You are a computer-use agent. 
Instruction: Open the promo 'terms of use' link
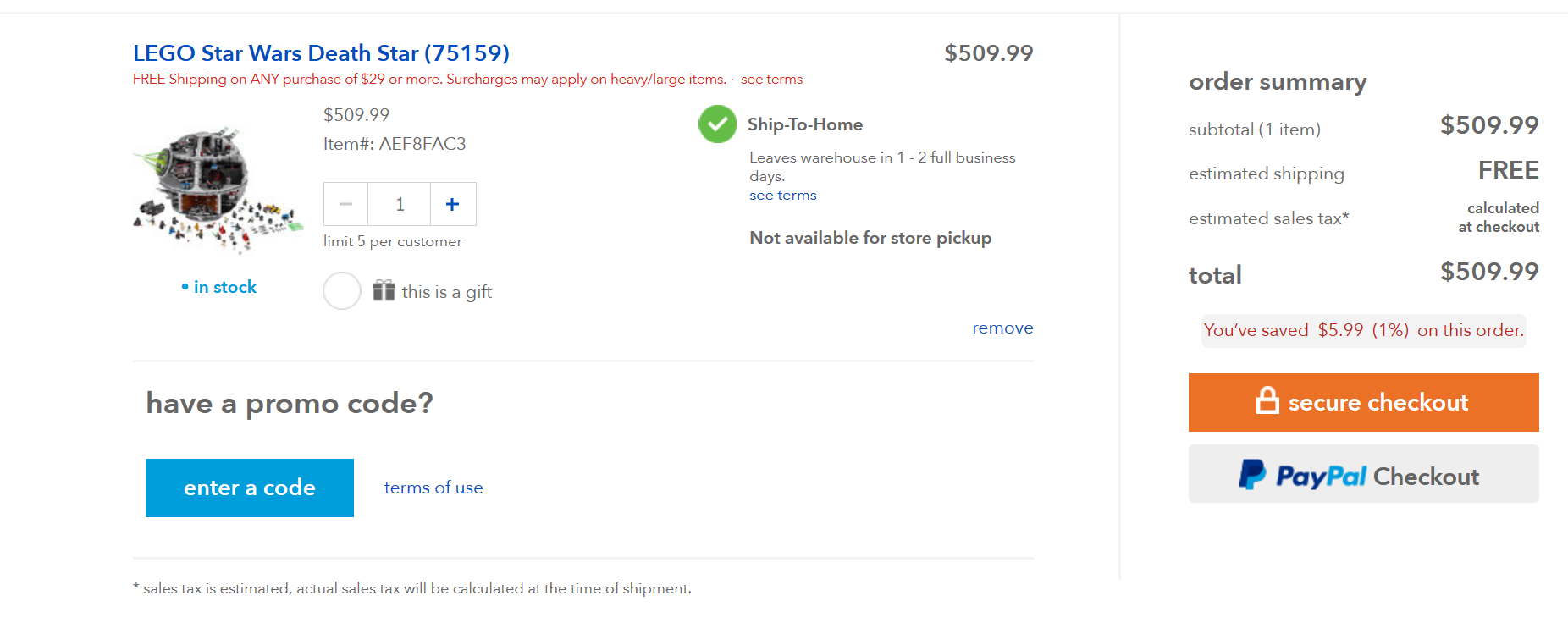click(x=433, y=488)
